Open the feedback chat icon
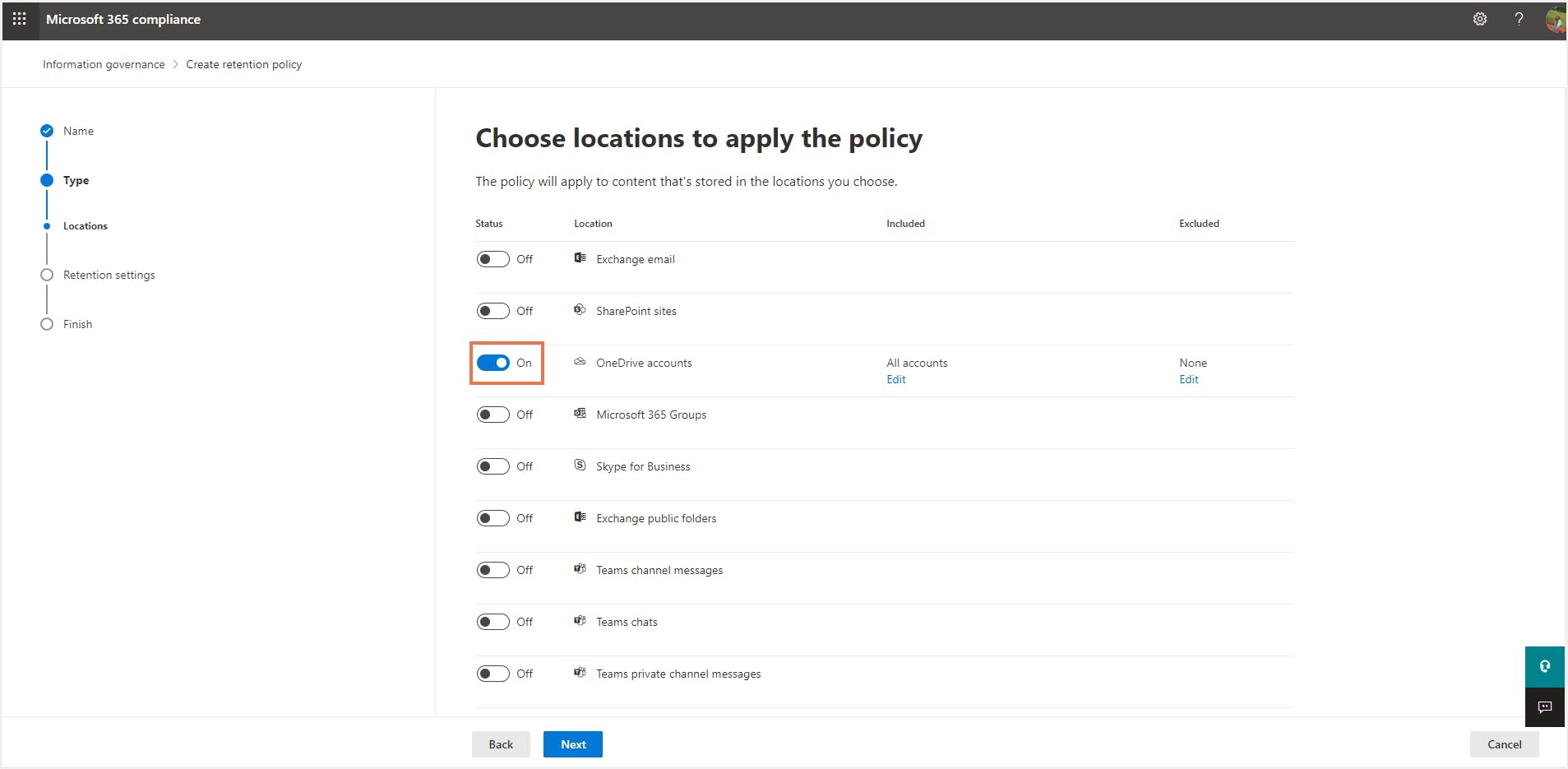The height and width of the screenshot is (769, 1568). click(1544, 707)
